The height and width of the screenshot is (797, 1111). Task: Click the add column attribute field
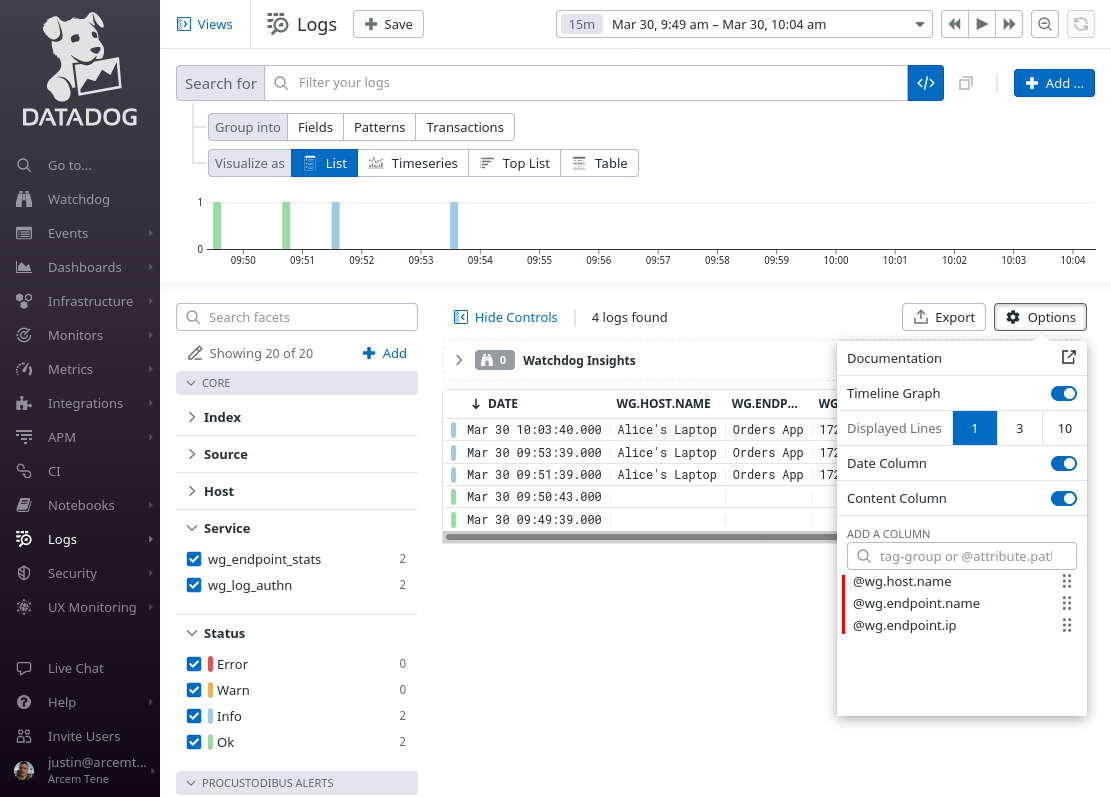coord(961,556)
